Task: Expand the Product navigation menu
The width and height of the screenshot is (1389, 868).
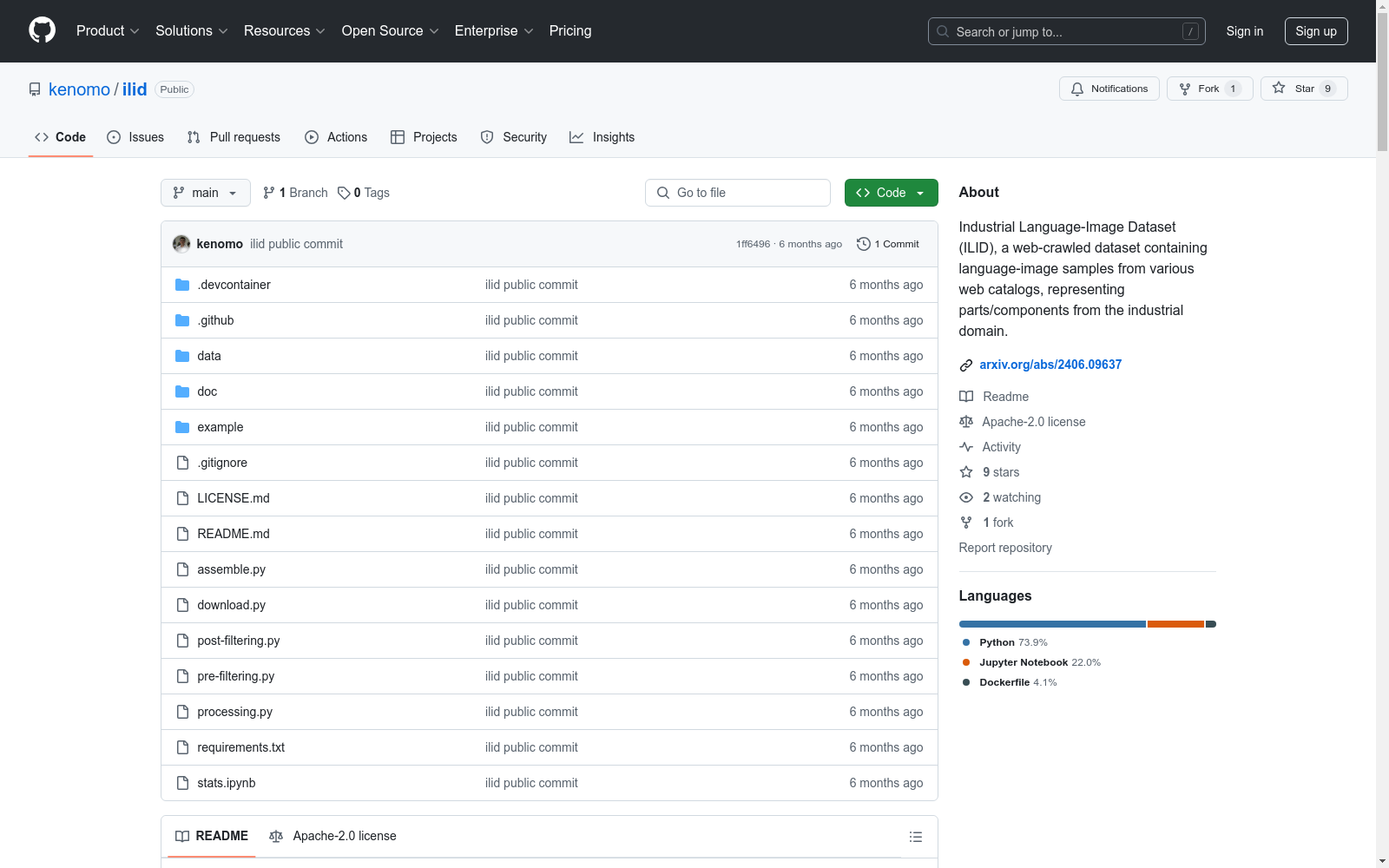Action: (x=108, y=31)
